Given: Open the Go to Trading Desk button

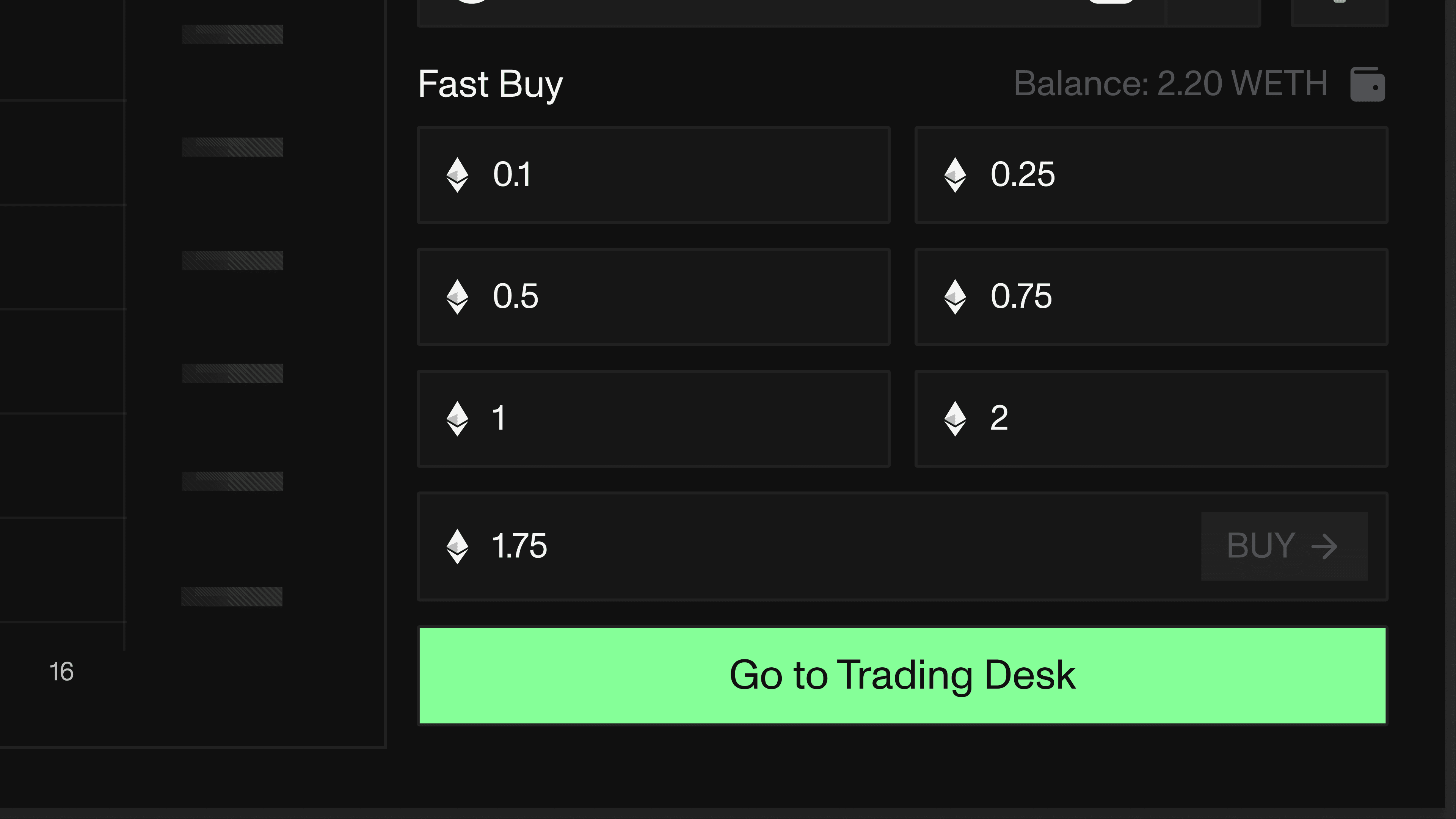Looking at the screenshot, I should (x=902, y=675).
